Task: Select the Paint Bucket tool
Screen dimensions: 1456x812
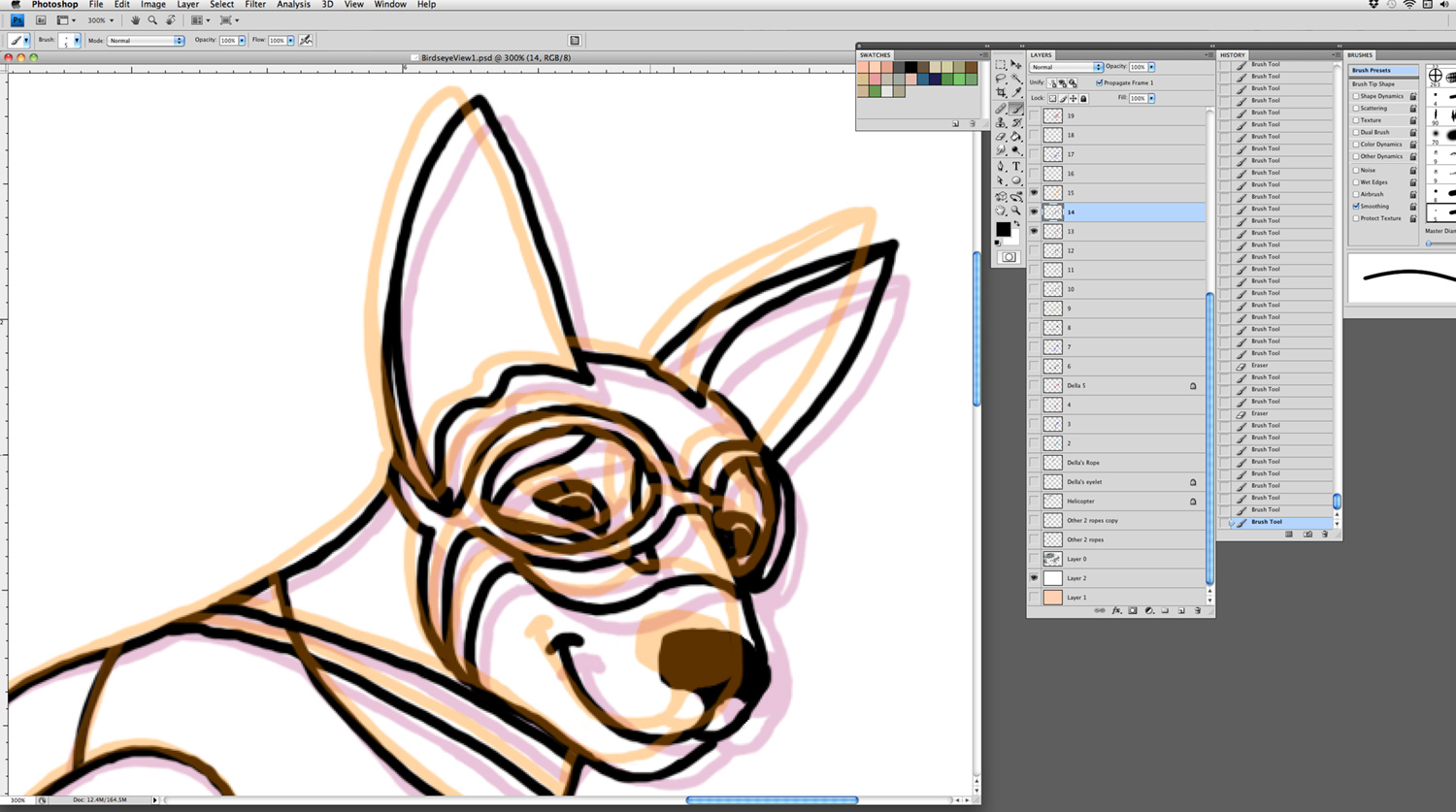Action: (1015, 137)
